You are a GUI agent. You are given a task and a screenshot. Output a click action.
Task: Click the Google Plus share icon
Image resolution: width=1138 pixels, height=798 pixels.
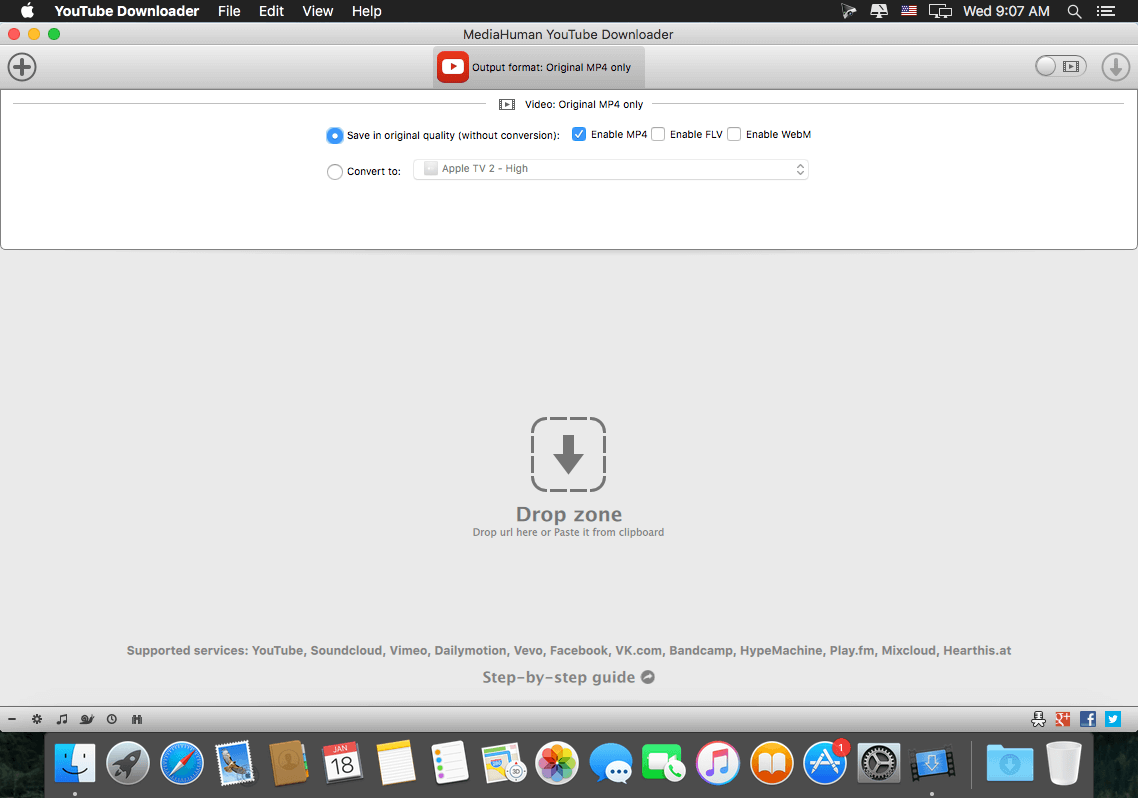pos(1063,719)
